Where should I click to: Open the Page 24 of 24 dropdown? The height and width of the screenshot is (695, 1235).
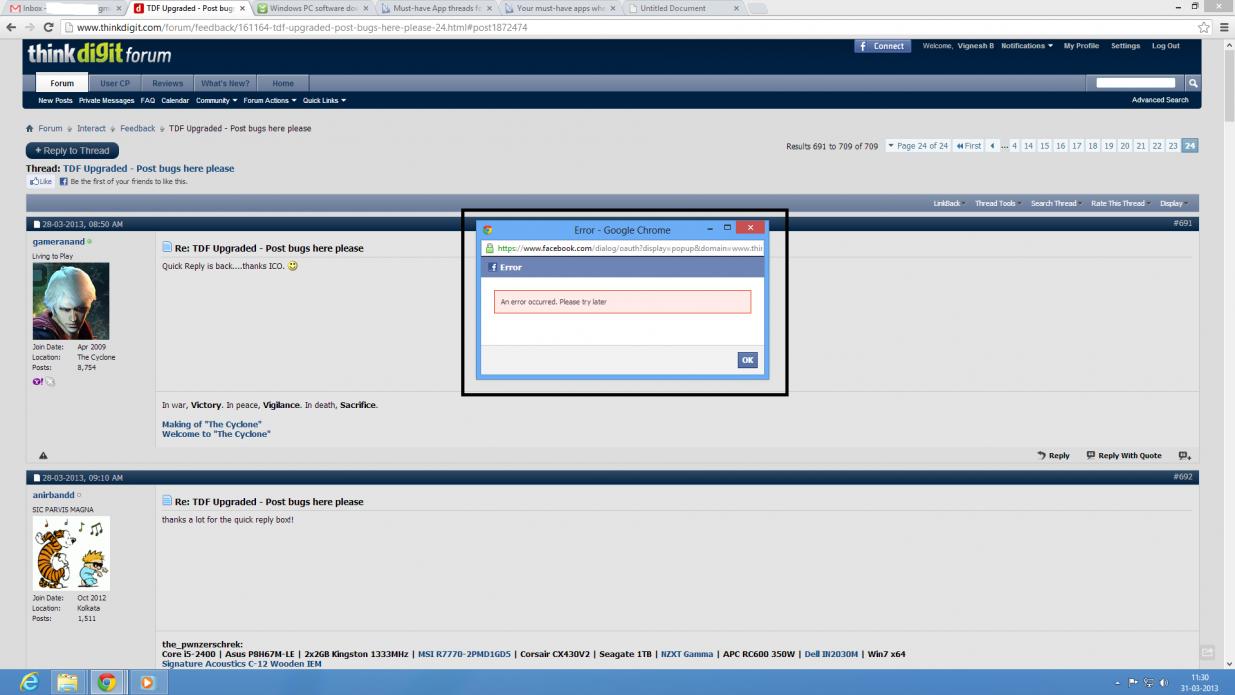click(x=917, y=146)
